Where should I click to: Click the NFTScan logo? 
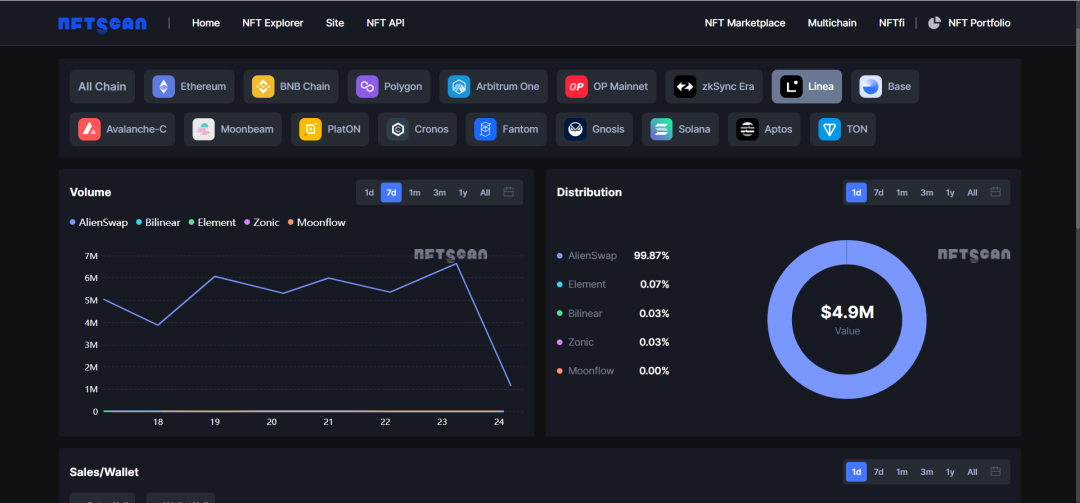pos(102,23)
